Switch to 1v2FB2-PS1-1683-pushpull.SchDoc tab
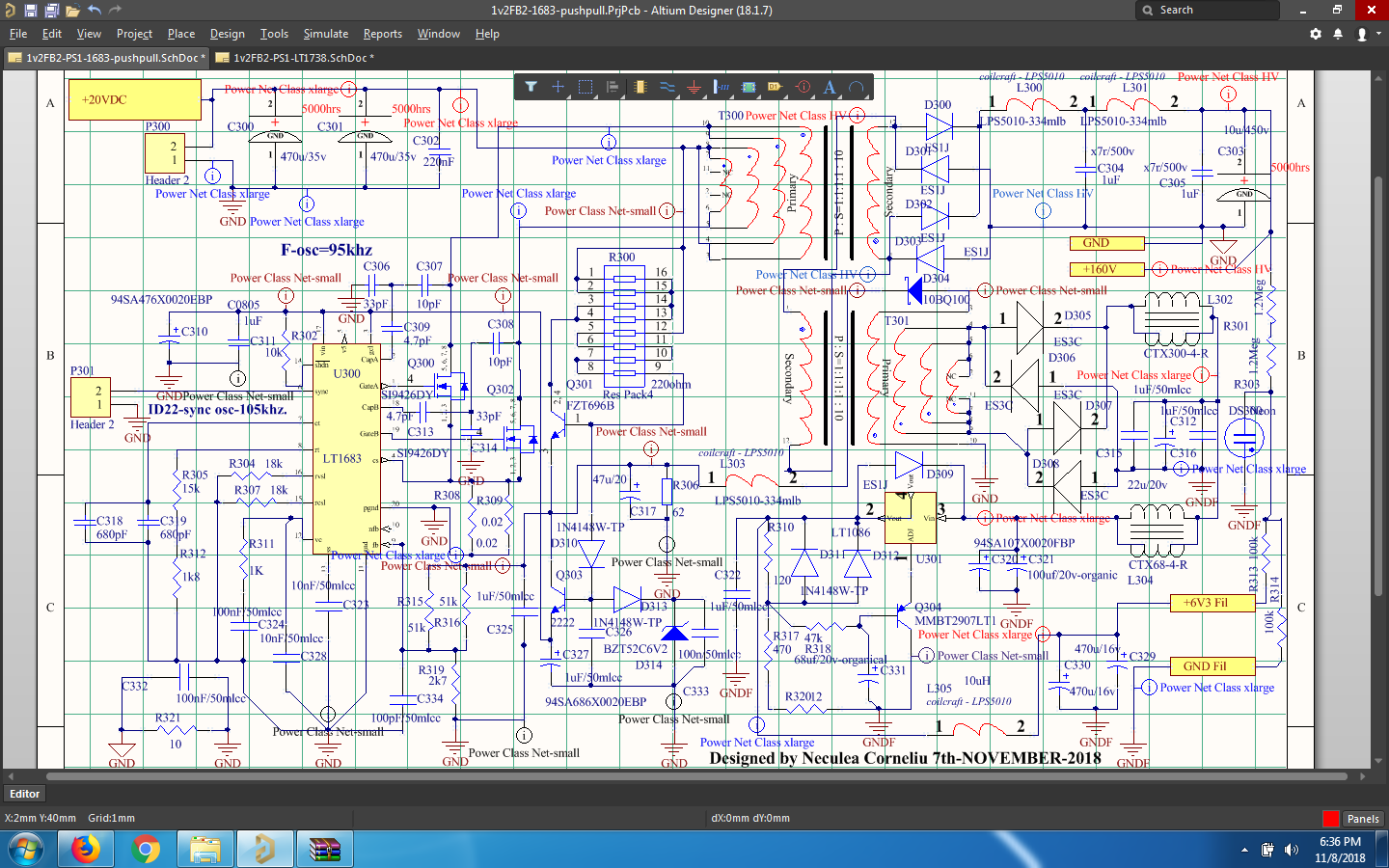 (106, 58)
